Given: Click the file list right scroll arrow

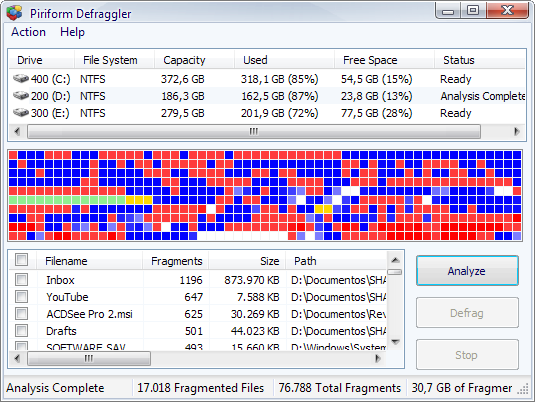Looking at the screenshot, I should [x=378, y=358].
